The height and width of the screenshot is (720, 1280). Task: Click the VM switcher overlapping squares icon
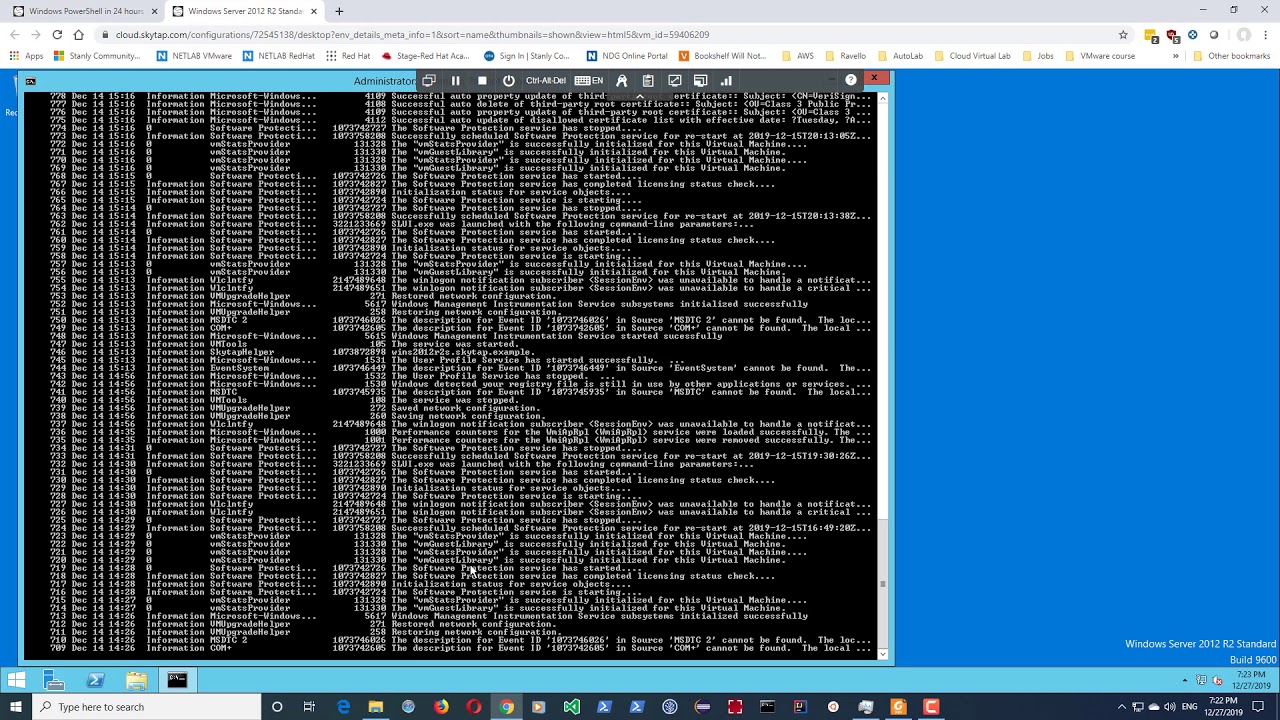(x=429, y=81)
